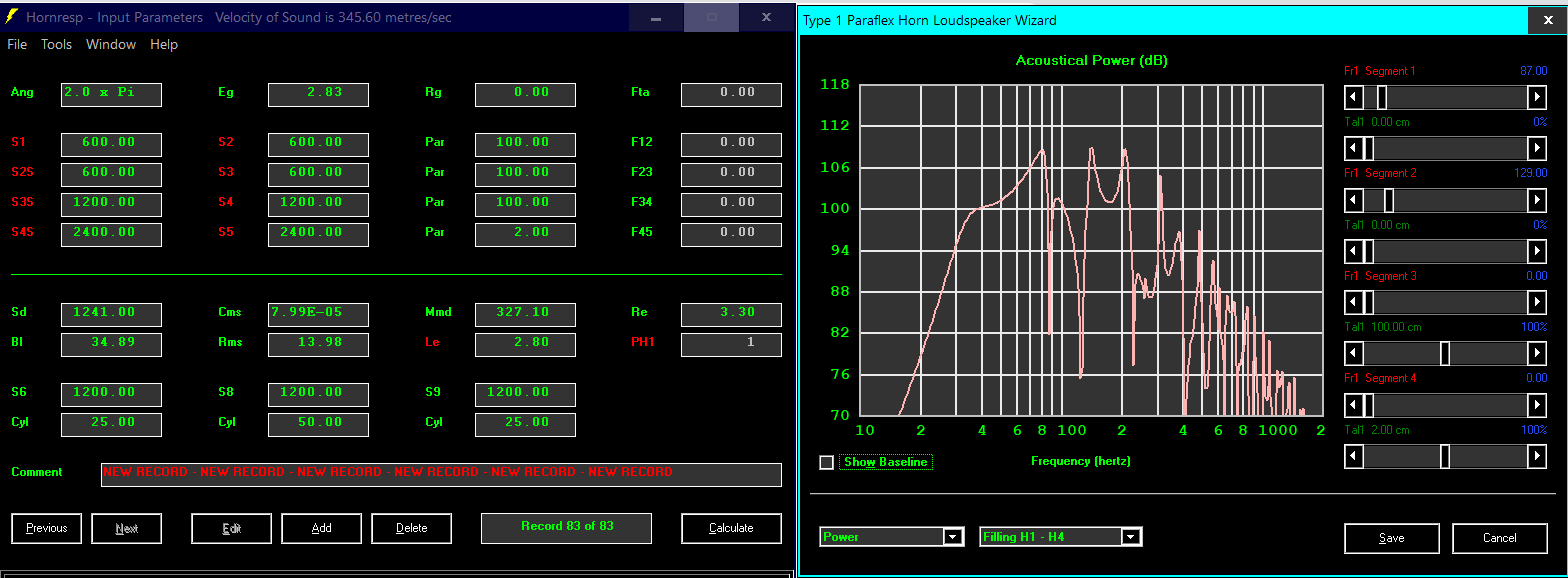Enable the Show Baseline checkbox
The width and height of the screenshot is (1568, 578).
click(x=826, y=462)
